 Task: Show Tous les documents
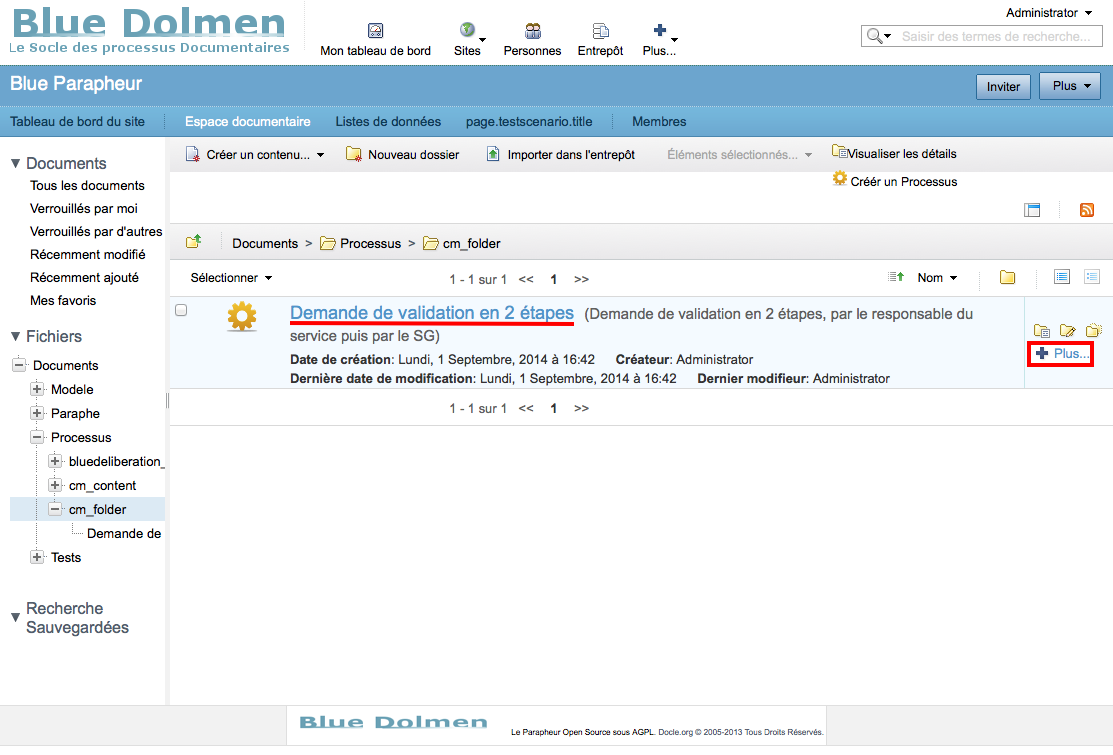coord(87,185)
